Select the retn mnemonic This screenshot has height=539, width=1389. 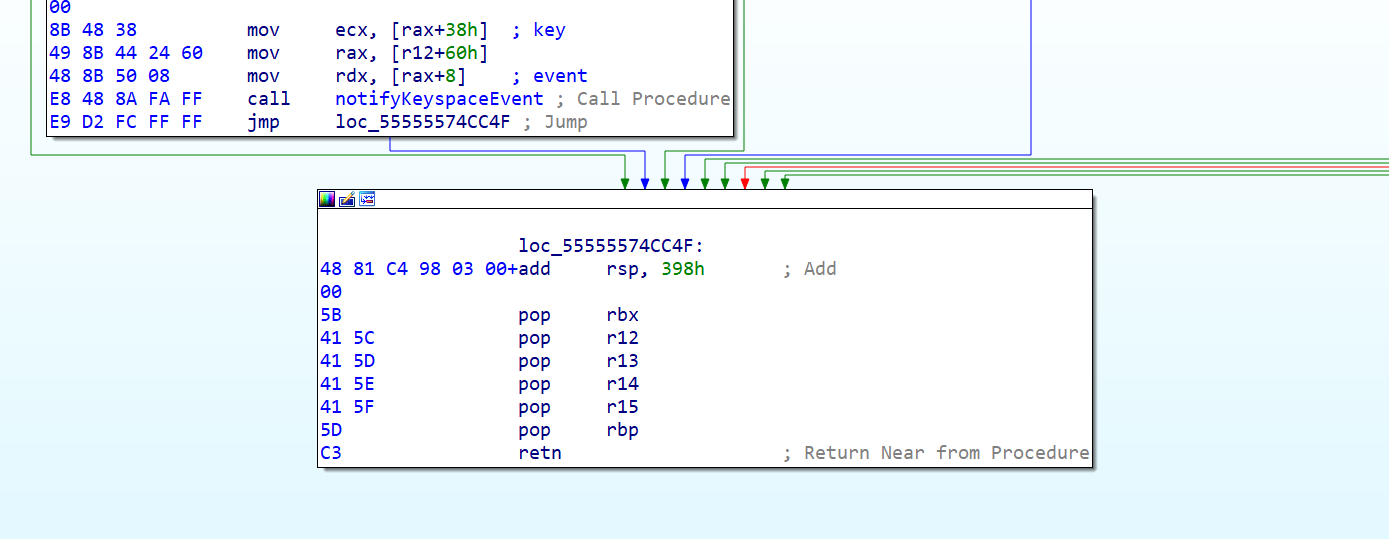click(x=540, y=453)
